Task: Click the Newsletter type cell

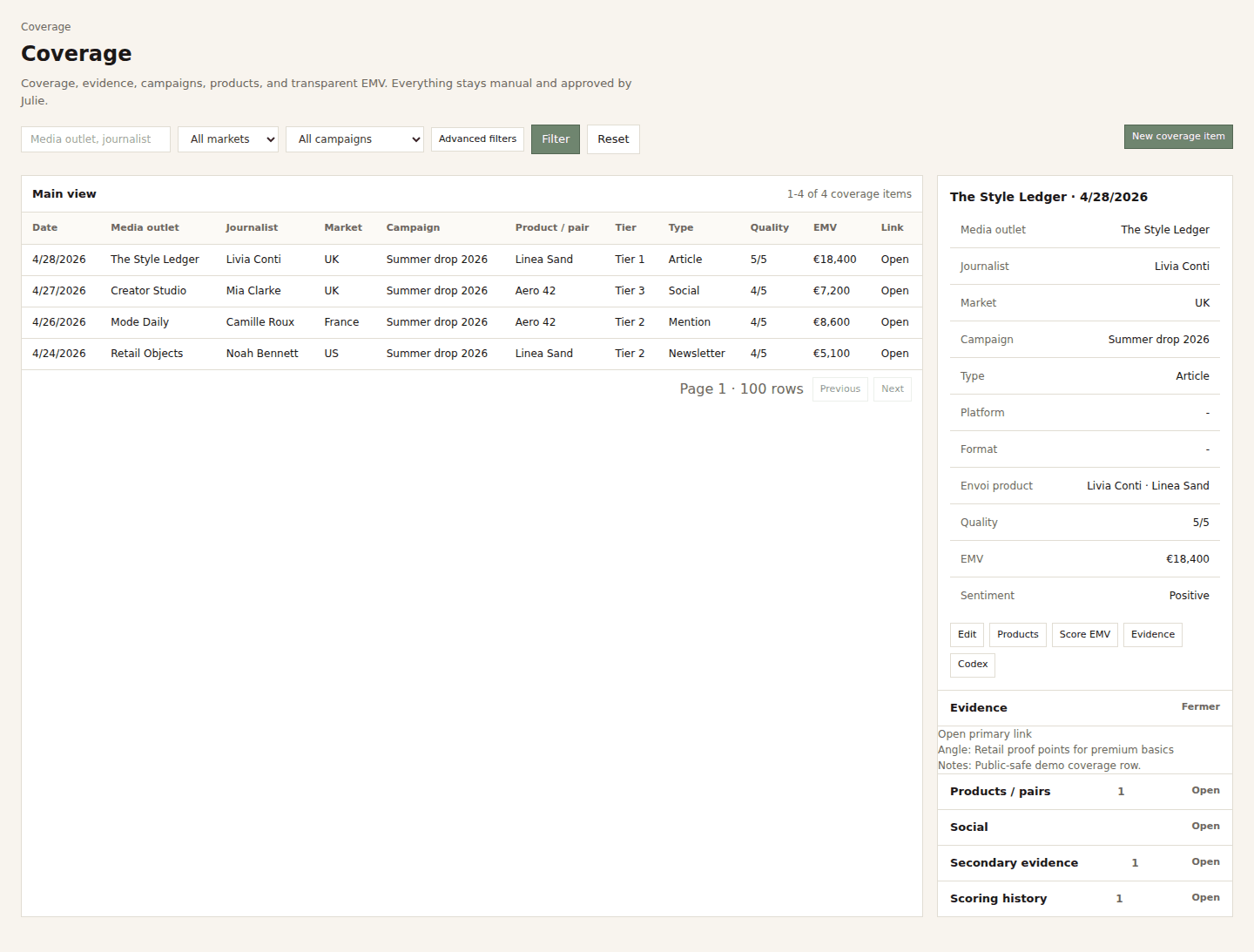Action: click(x=697, y=354)
